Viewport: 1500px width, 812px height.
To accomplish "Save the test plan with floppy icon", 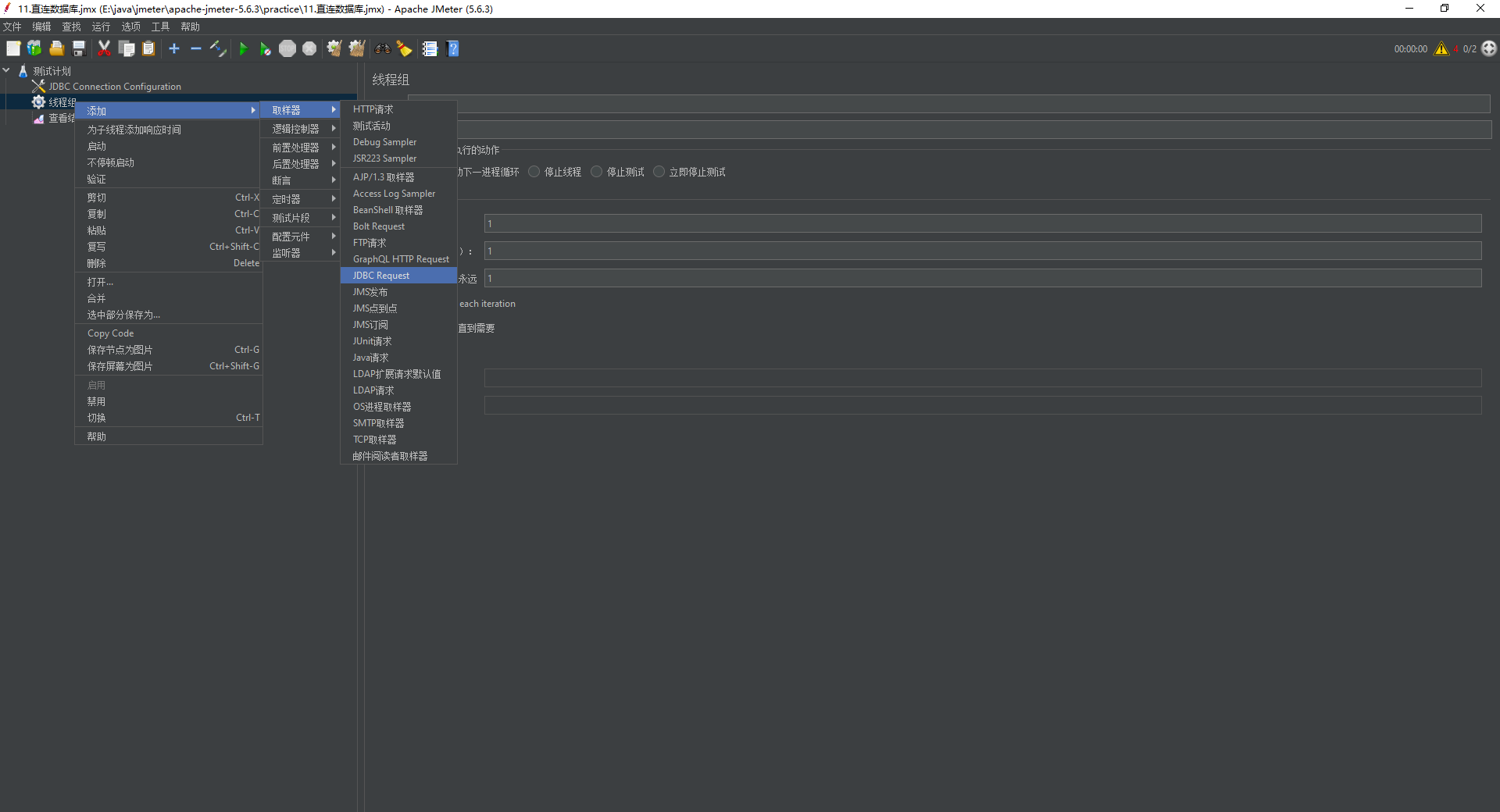I will coord(78,48).
